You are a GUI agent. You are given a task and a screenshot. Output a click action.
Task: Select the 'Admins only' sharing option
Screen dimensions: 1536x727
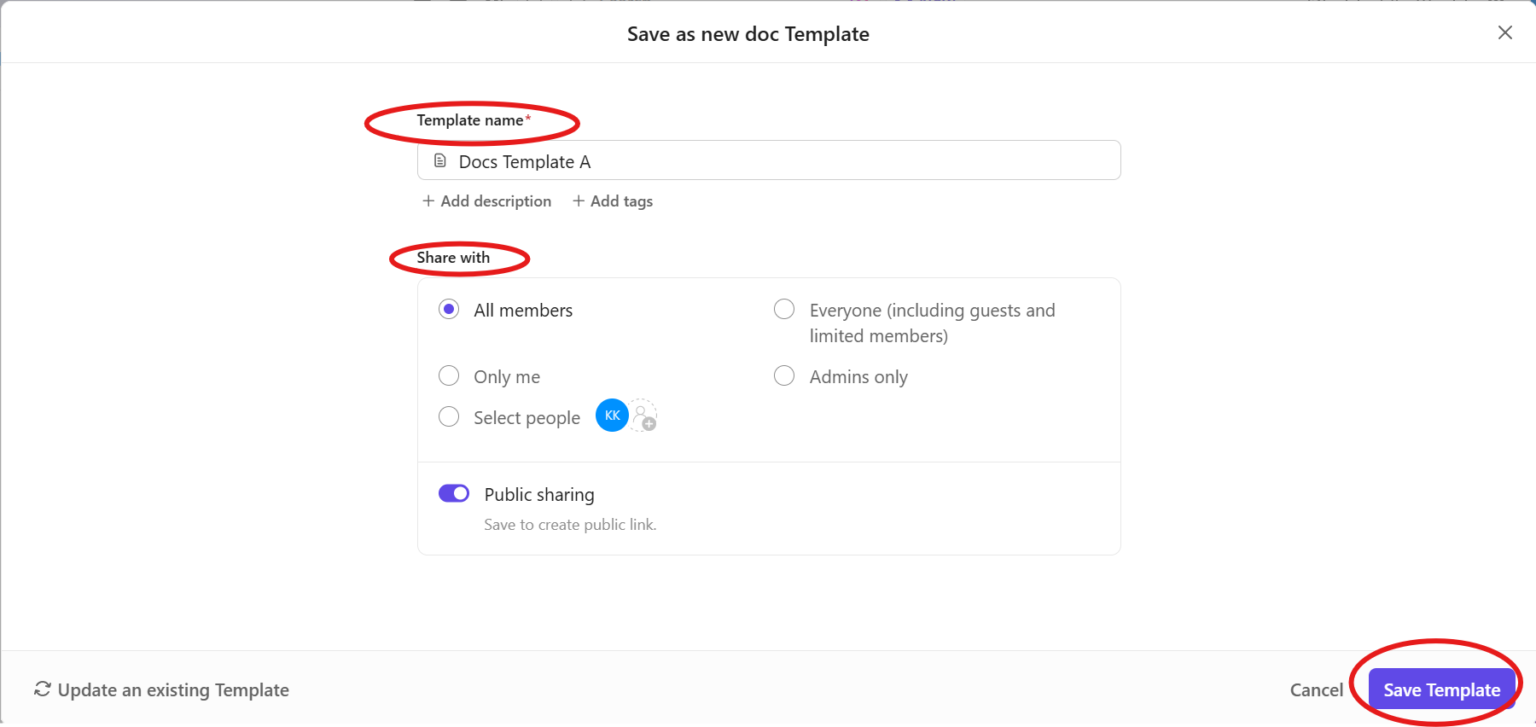784,375
